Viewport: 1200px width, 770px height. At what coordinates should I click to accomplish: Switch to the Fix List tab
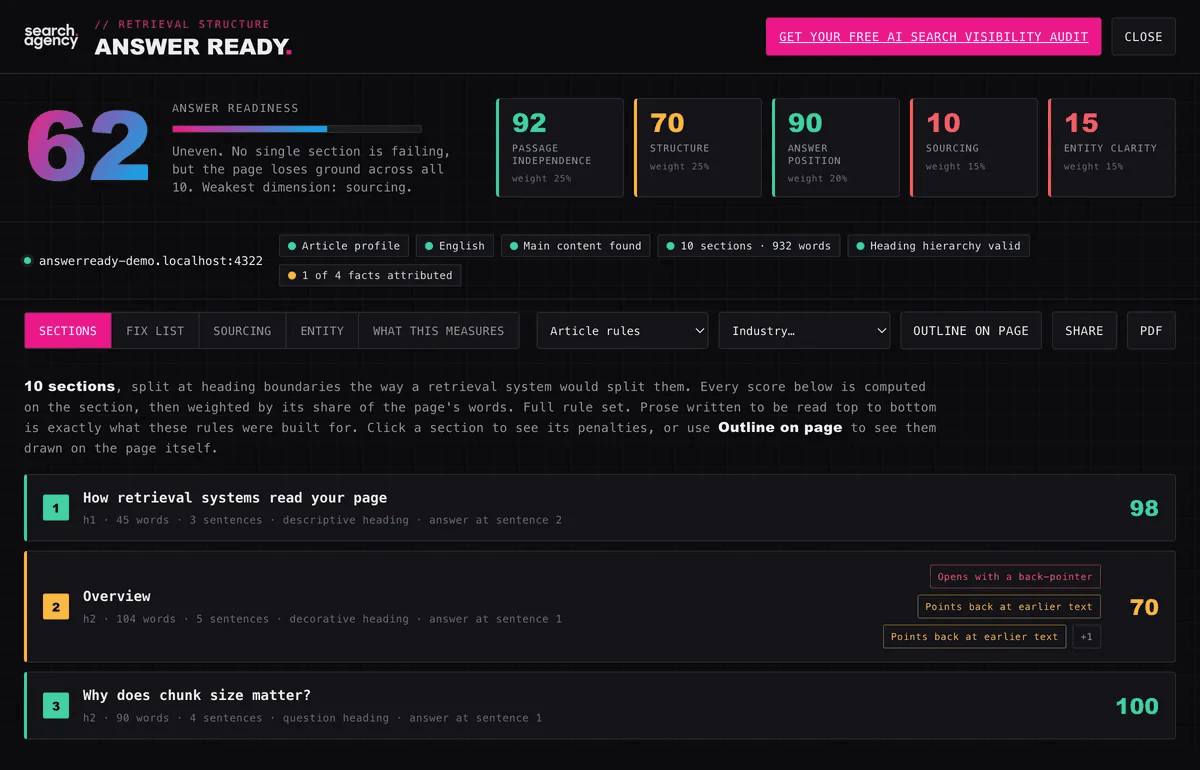click(x=155, y=331)
